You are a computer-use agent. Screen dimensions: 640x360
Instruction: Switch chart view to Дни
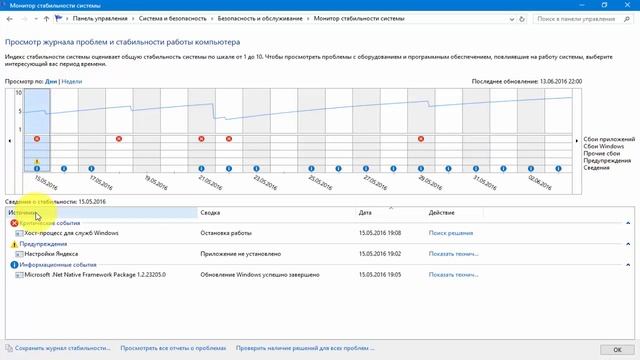point(51,82)
